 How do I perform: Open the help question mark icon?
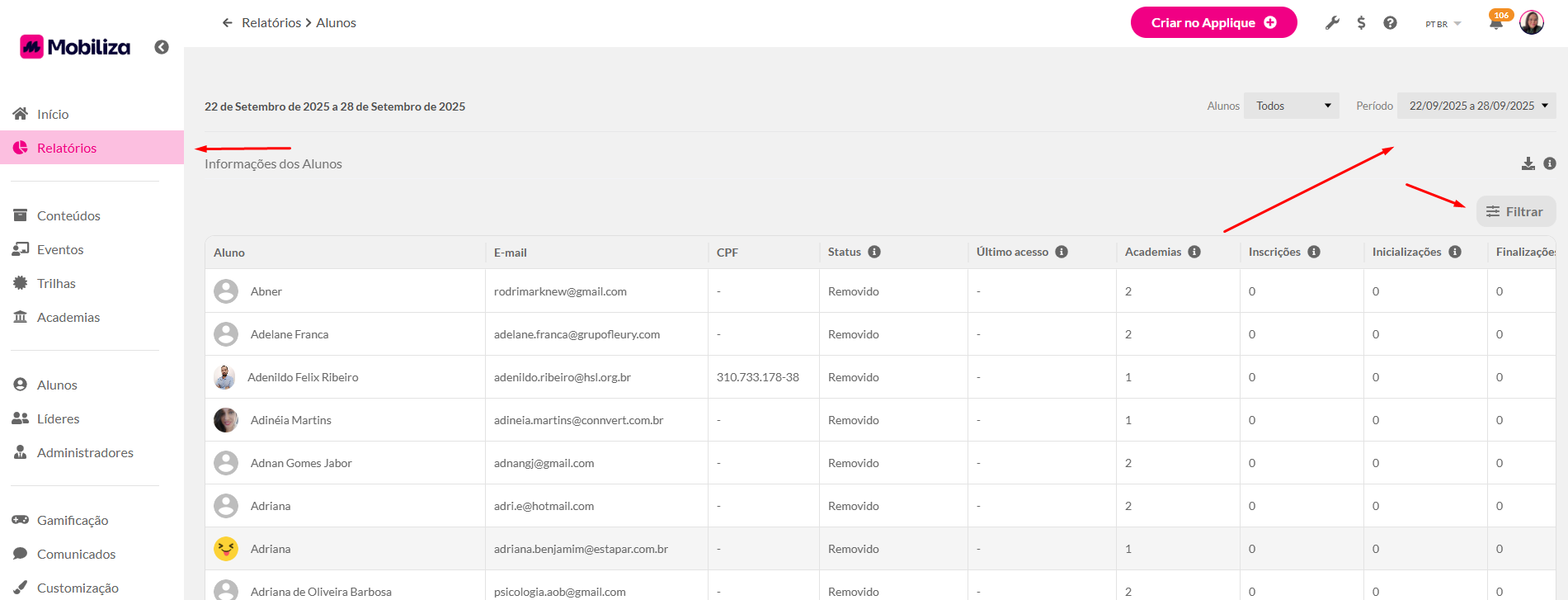(1390, 23)
